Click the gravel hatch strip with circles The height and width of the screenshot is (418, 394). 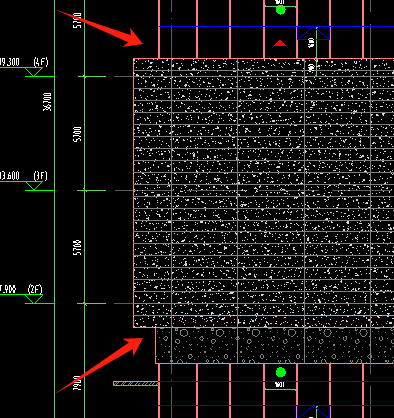click(x=275, y=345)
